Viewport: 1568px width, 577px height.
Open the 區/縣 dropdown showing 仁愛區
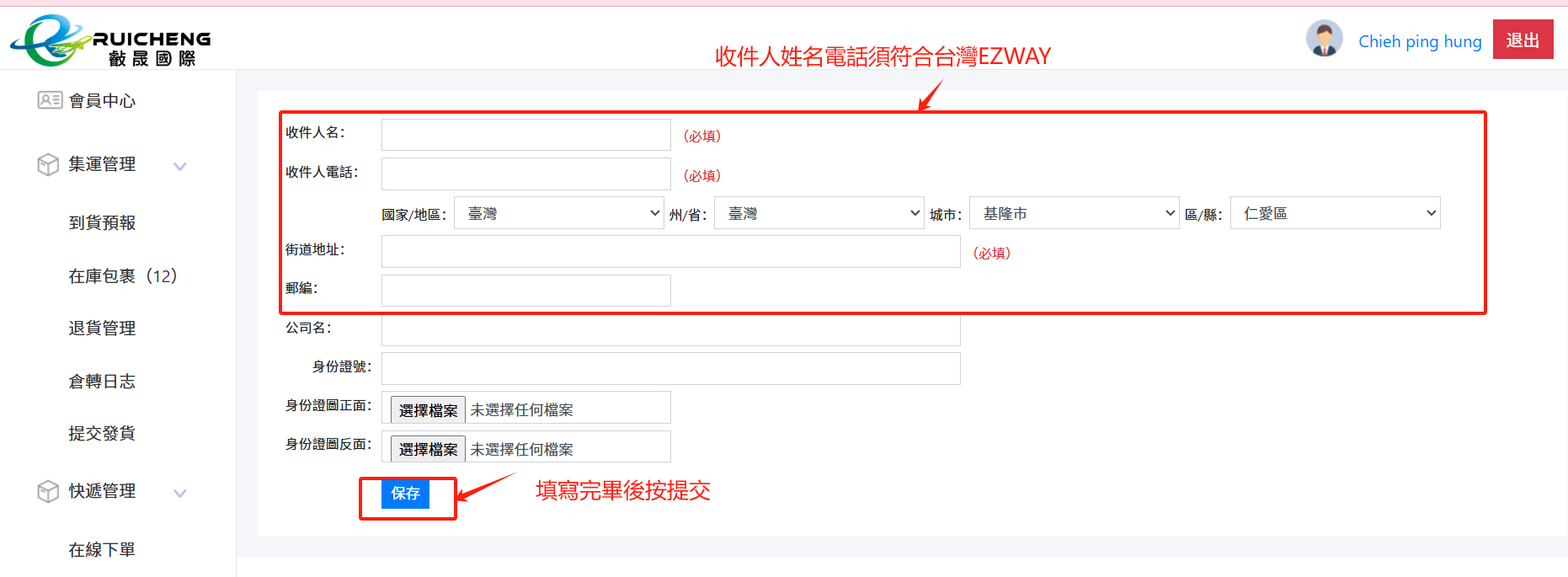tap(1336, 213)
